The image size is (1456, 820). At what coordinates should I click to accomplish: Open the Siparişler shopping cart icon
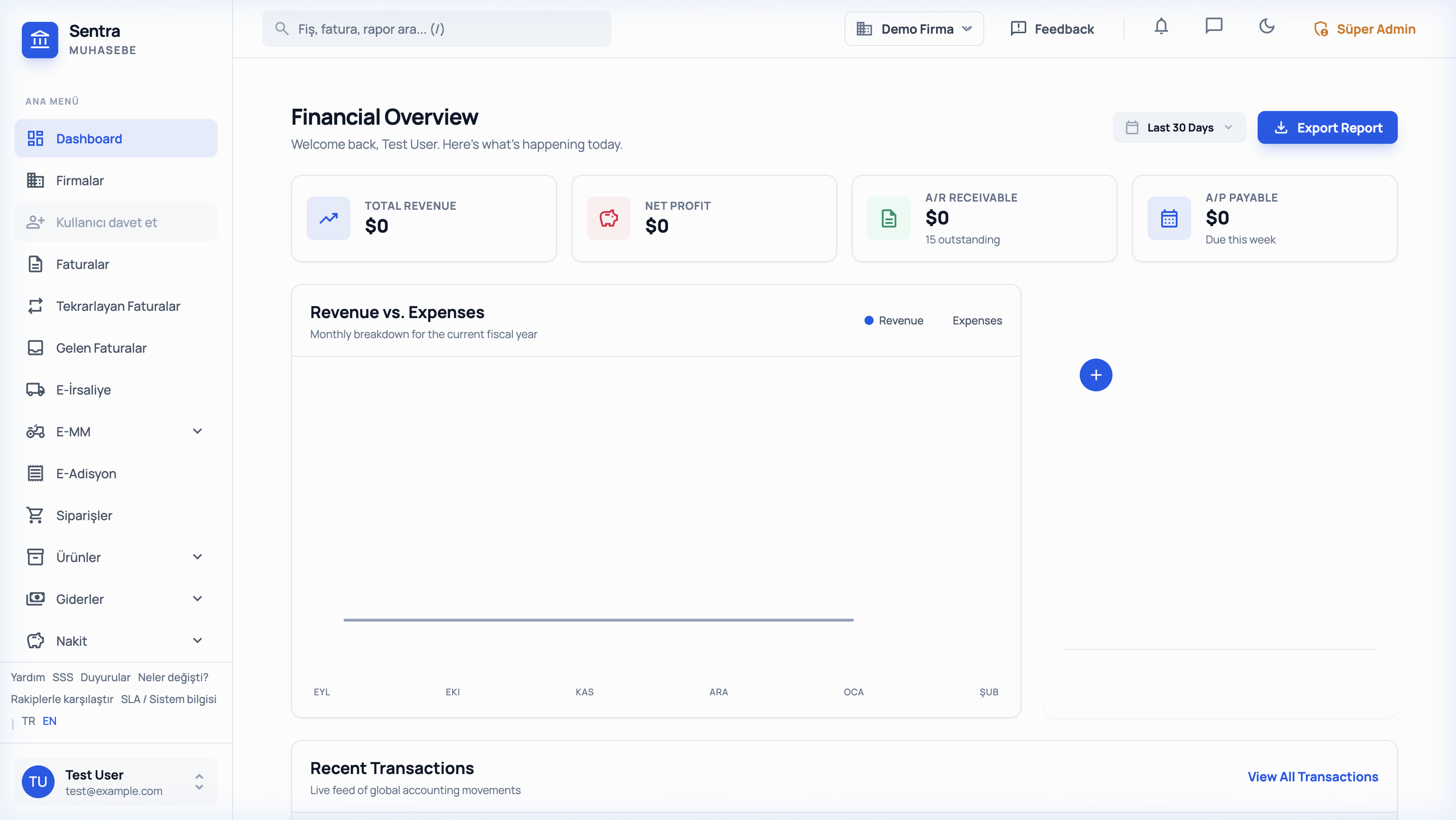[35, 515]
